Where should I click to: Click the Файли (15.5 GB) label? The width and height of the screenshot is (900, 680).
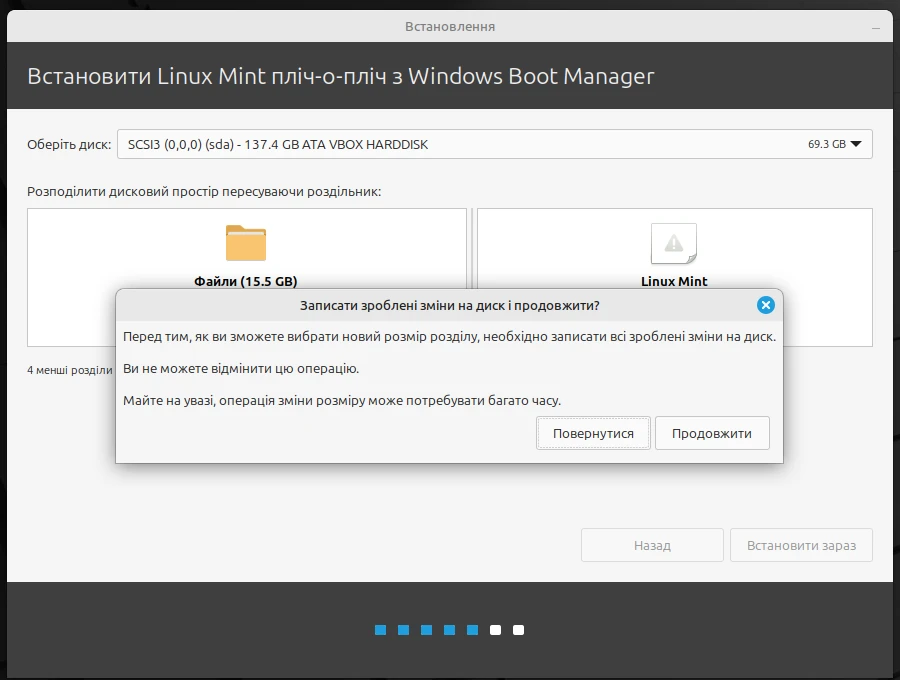pos(246,281)
